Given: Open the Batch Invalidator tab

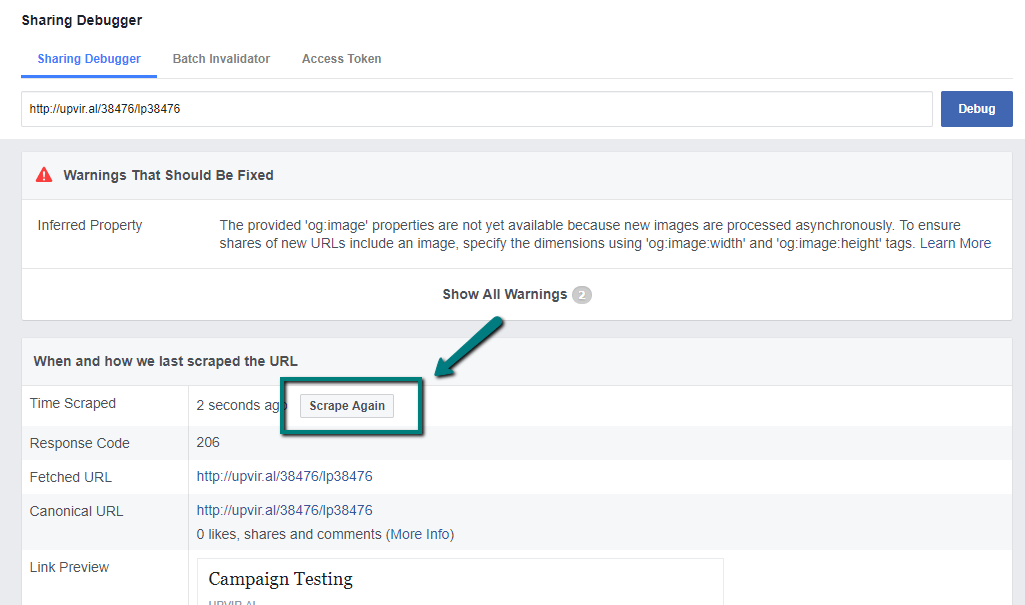Looking at the screenshot, I should 221,59.
